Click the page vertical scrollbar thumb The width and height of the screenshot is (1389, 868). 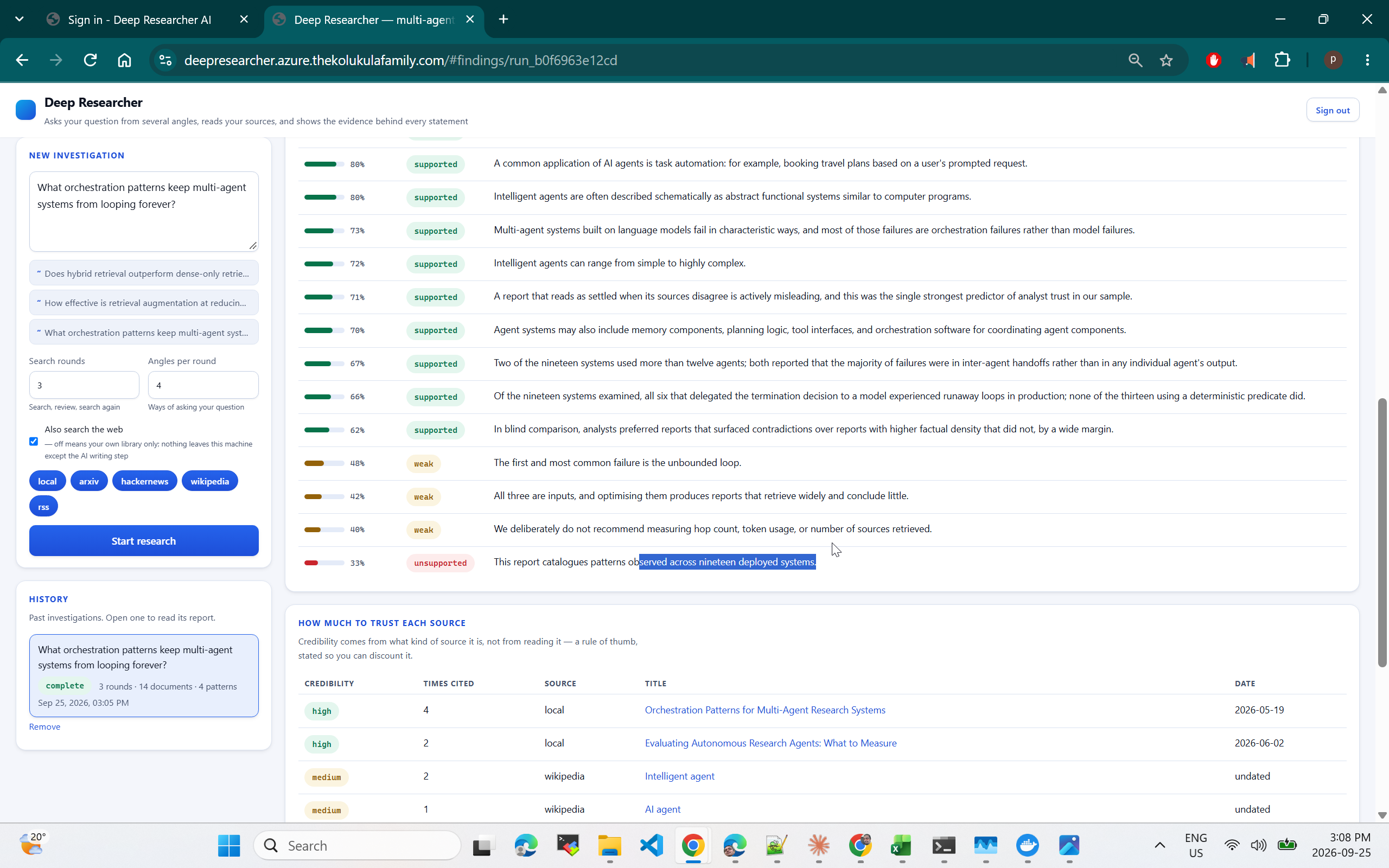coord(1382,532)
